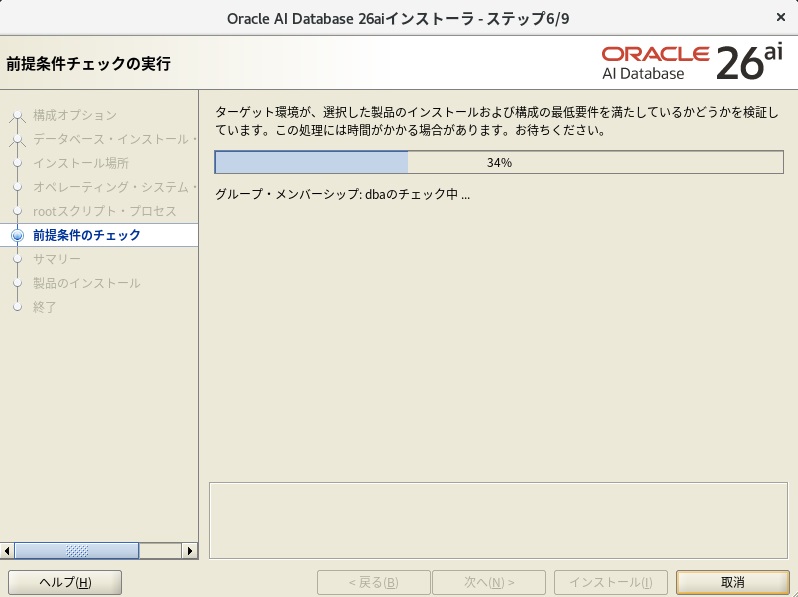This screenshot has height=597, width=798.
Task: Select the オペレーティング・システム step in the sidebar
Action: pos(115,187)
